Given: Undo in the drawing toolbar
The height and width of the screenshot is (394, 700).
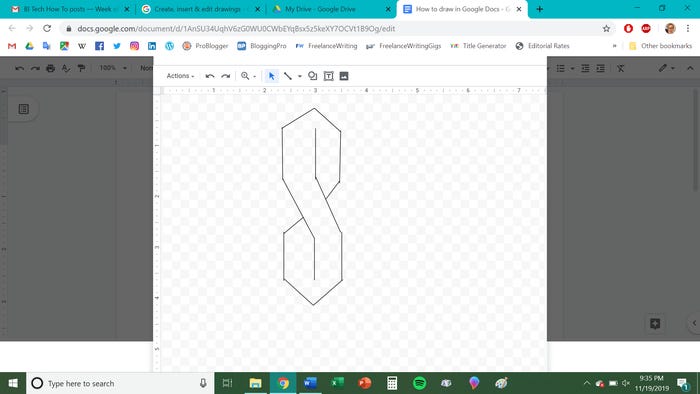Looking at the screenshot, I should 210,76.
